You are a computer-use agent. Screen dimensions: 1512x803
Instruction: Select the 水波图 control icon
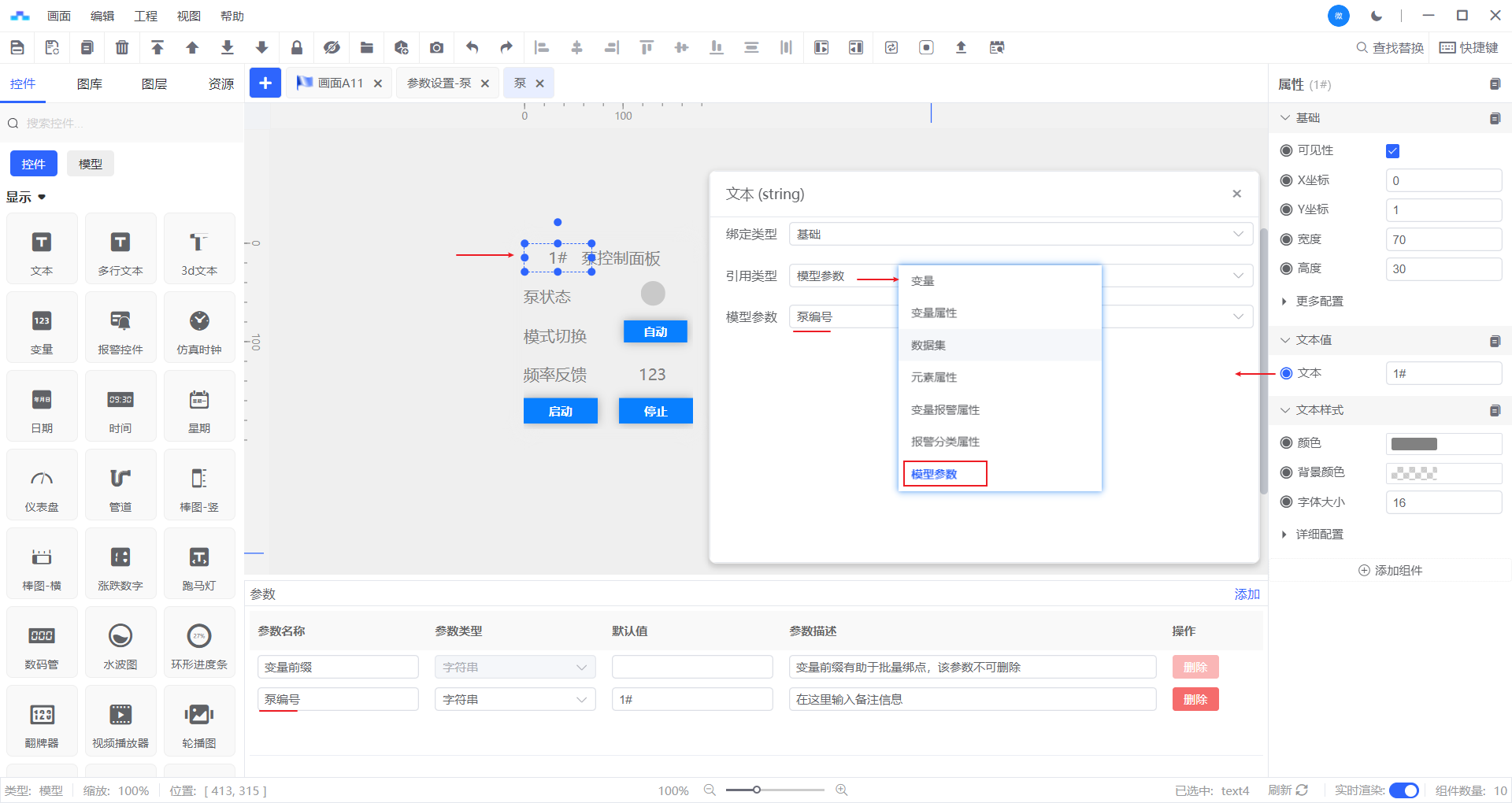pos(120,643)
